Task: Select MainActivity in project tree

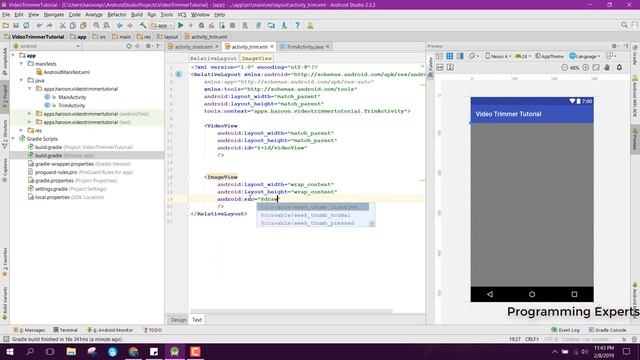Action: click(x=72, y=97)
